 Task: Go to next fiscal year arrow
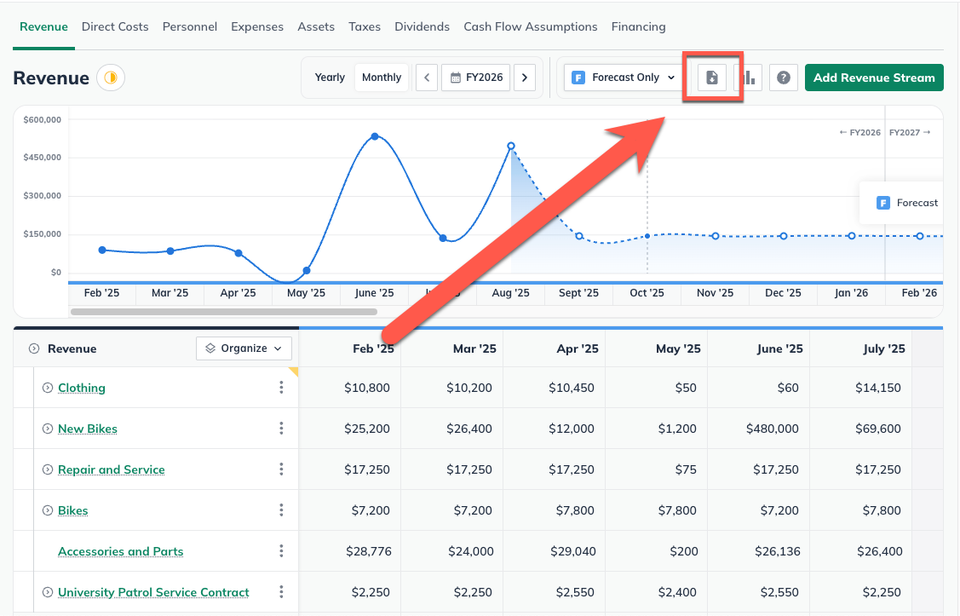[525, 78]
